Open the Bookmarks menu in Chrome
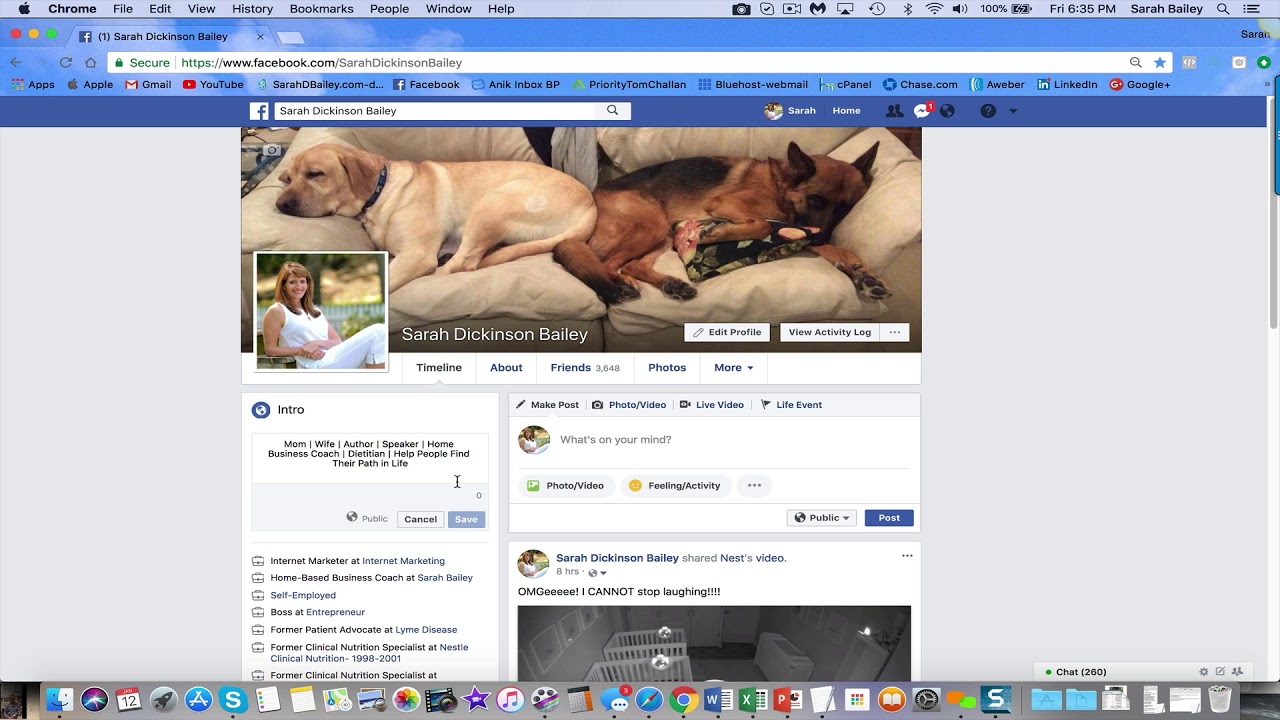Viewport: 1280px width, 720px height. [321, 9]
